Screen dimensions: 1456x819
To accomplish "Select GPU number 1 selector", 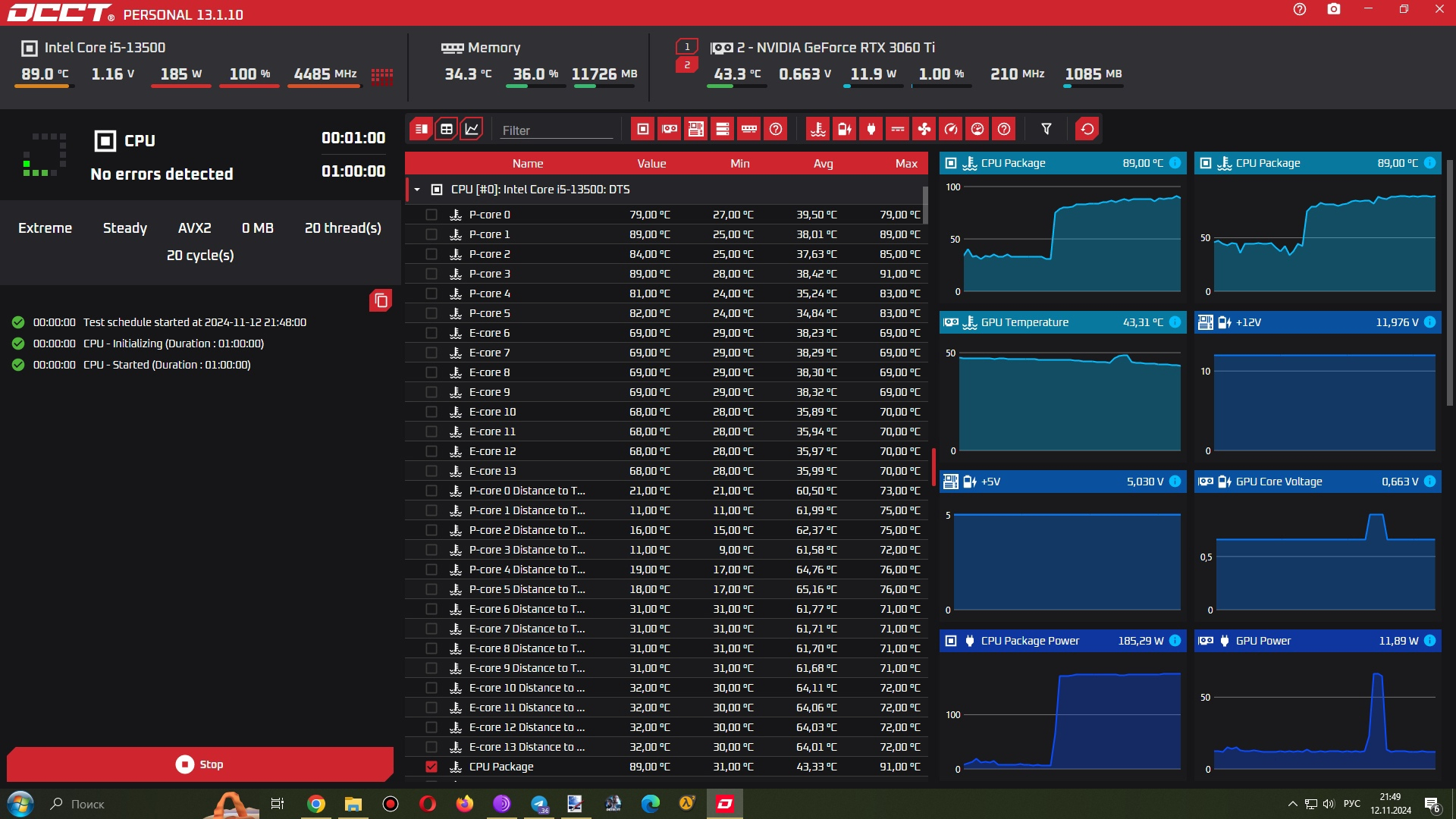I will (687, 47).
